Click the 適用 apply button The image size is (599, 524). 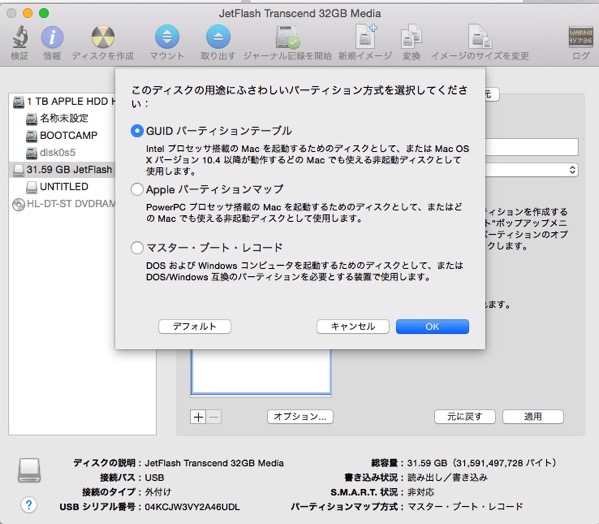click(533, 417)
